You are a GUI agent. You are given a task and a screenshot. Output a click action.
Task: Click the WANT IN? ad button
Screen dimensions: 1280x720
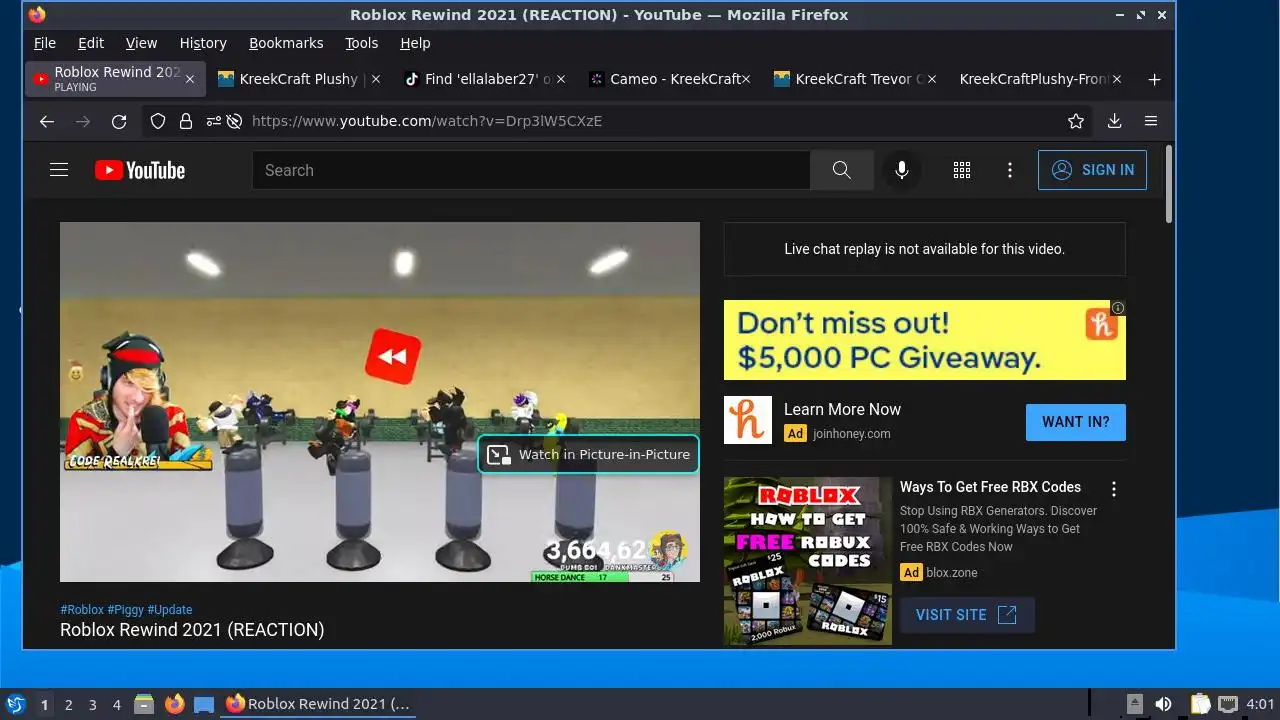[x=1076, y=422]
